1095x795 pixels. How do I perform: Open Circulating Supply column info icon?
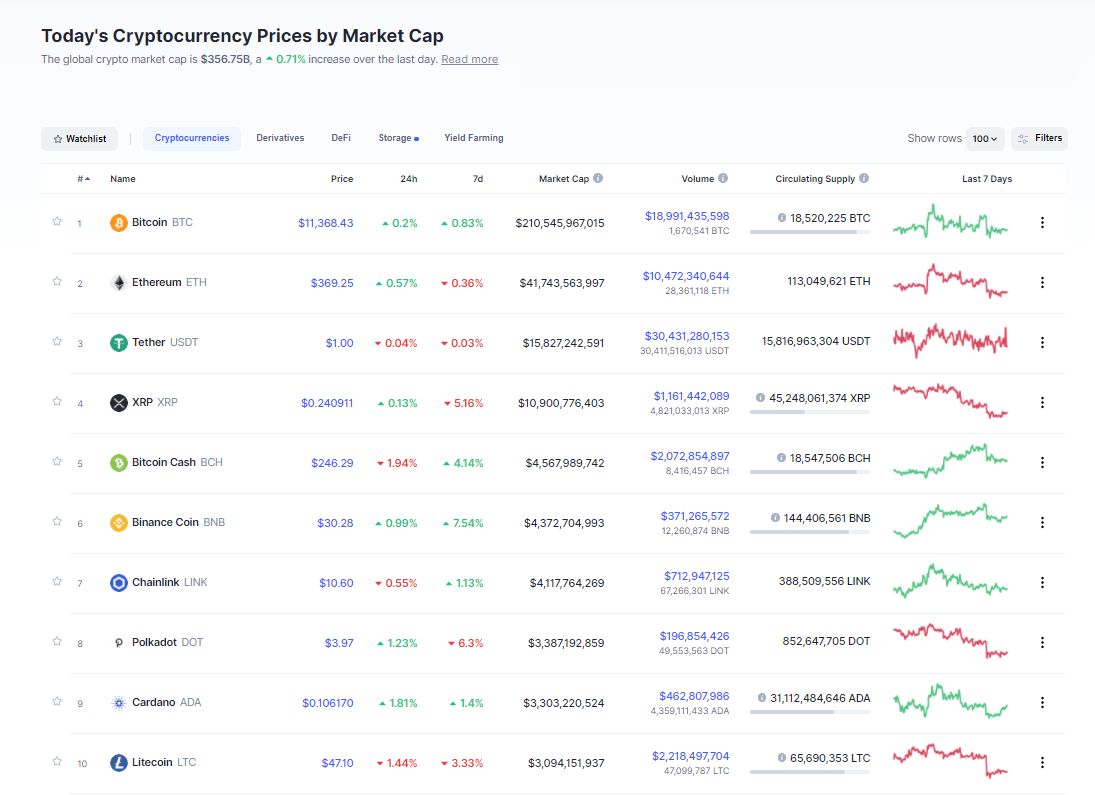point(864,178)
